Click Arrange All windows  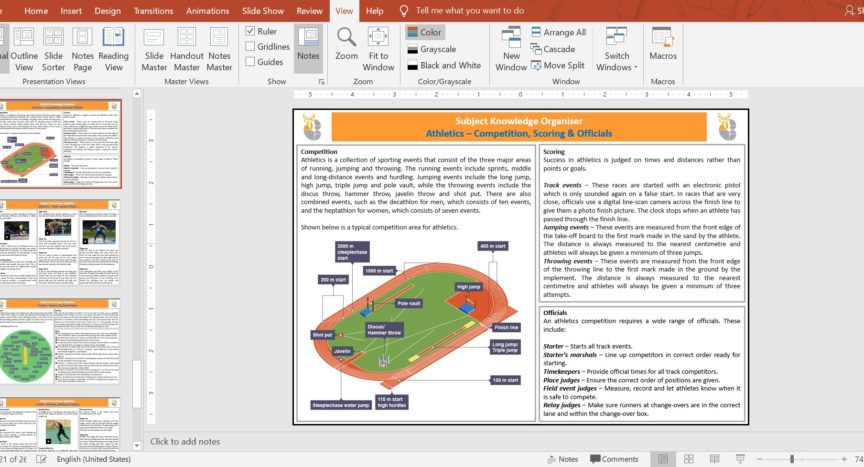click(558, 32)
